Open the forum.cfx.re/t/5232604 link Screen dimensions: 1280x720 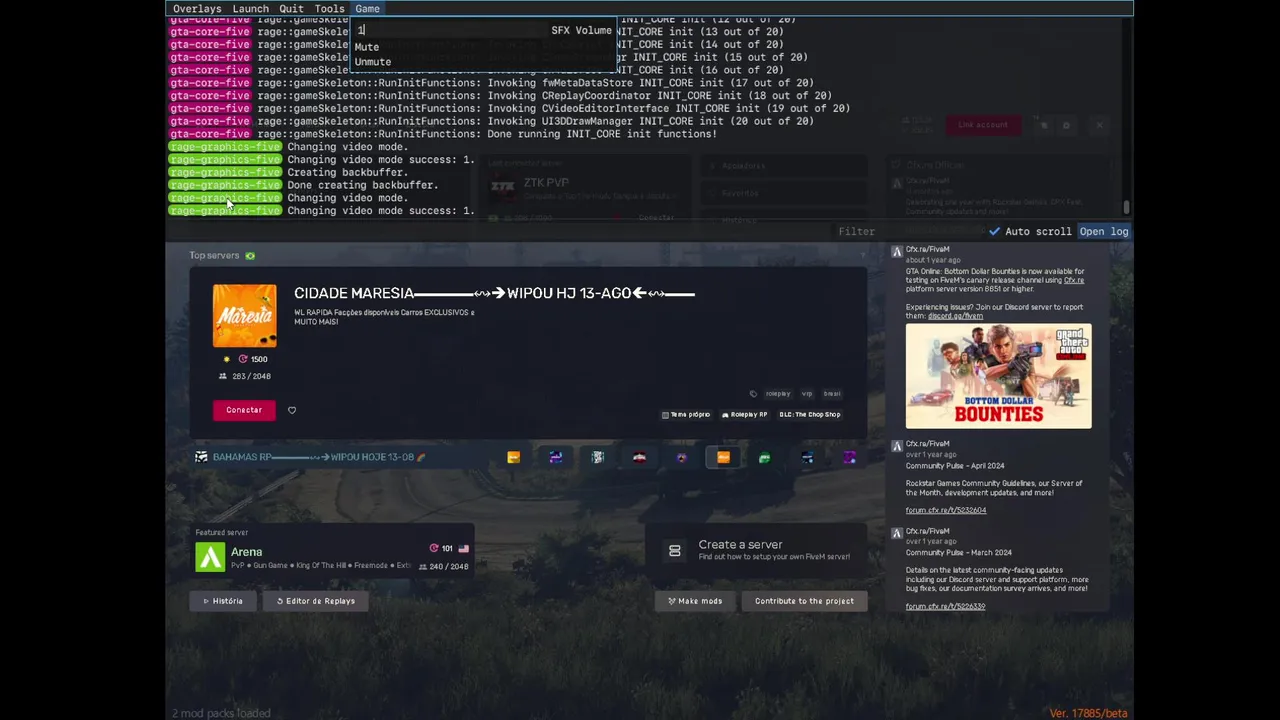point(946,510)
